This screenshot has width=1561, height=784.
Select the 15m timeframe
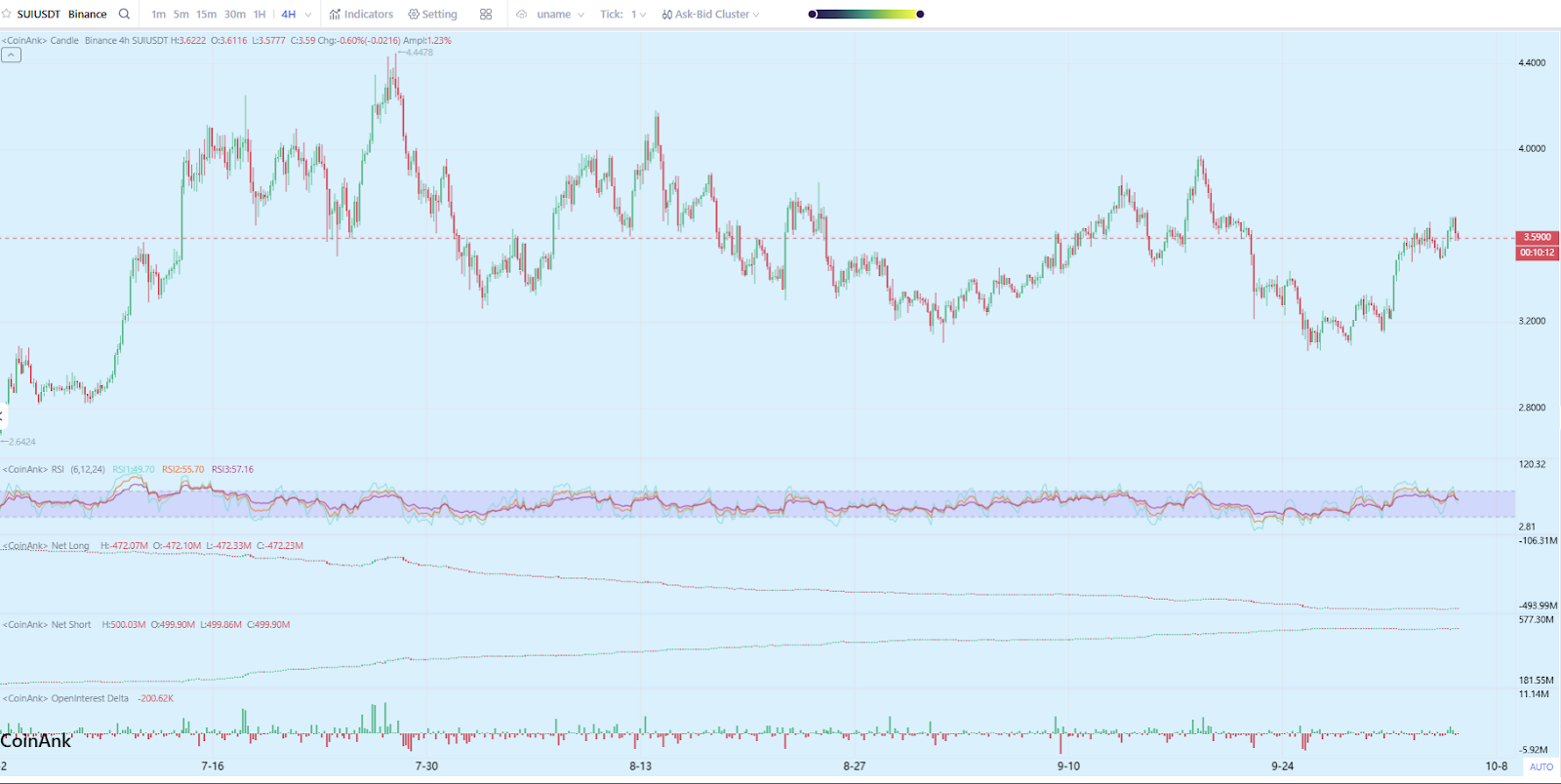coord(206,15)
